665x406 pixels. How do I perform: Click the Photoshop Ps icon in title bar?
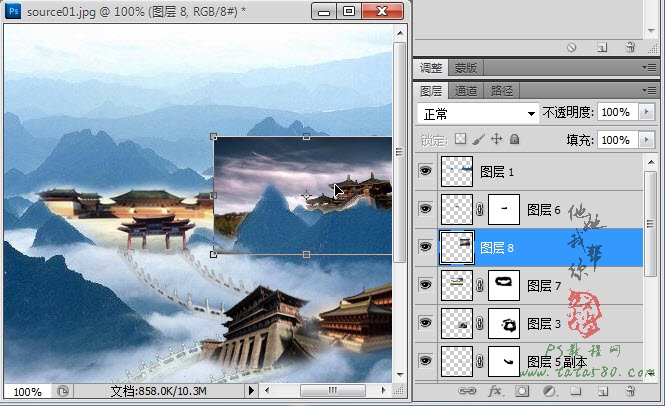coord(13,10)
